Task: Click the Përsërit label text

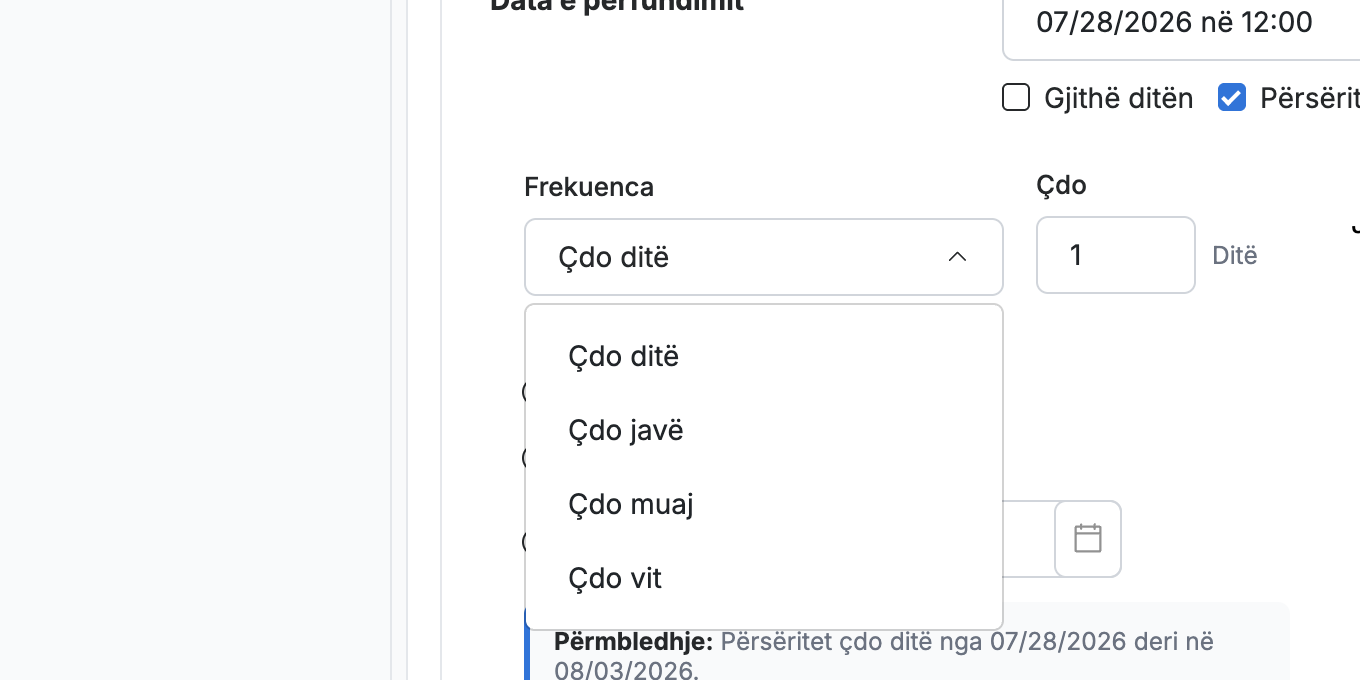Action: 1310,98
